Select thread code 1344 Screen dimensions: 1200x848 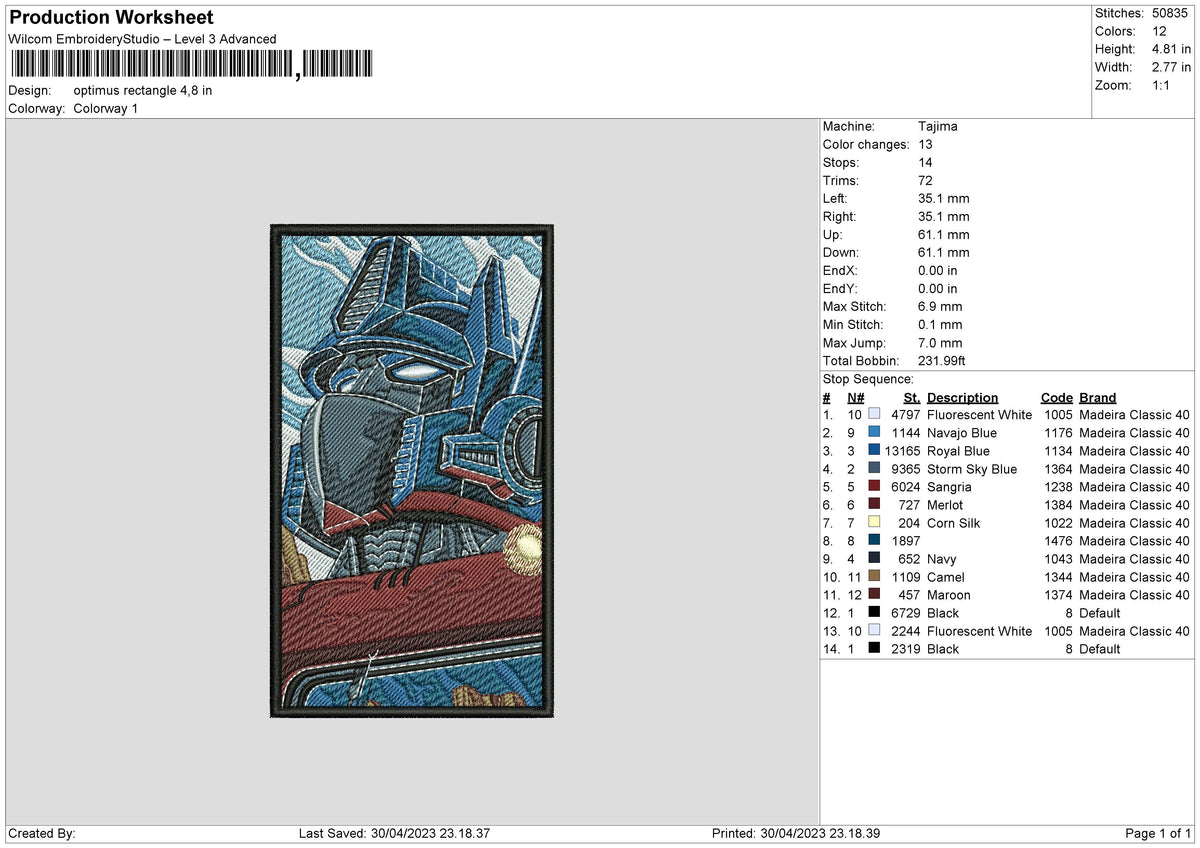coord(1058,577)
